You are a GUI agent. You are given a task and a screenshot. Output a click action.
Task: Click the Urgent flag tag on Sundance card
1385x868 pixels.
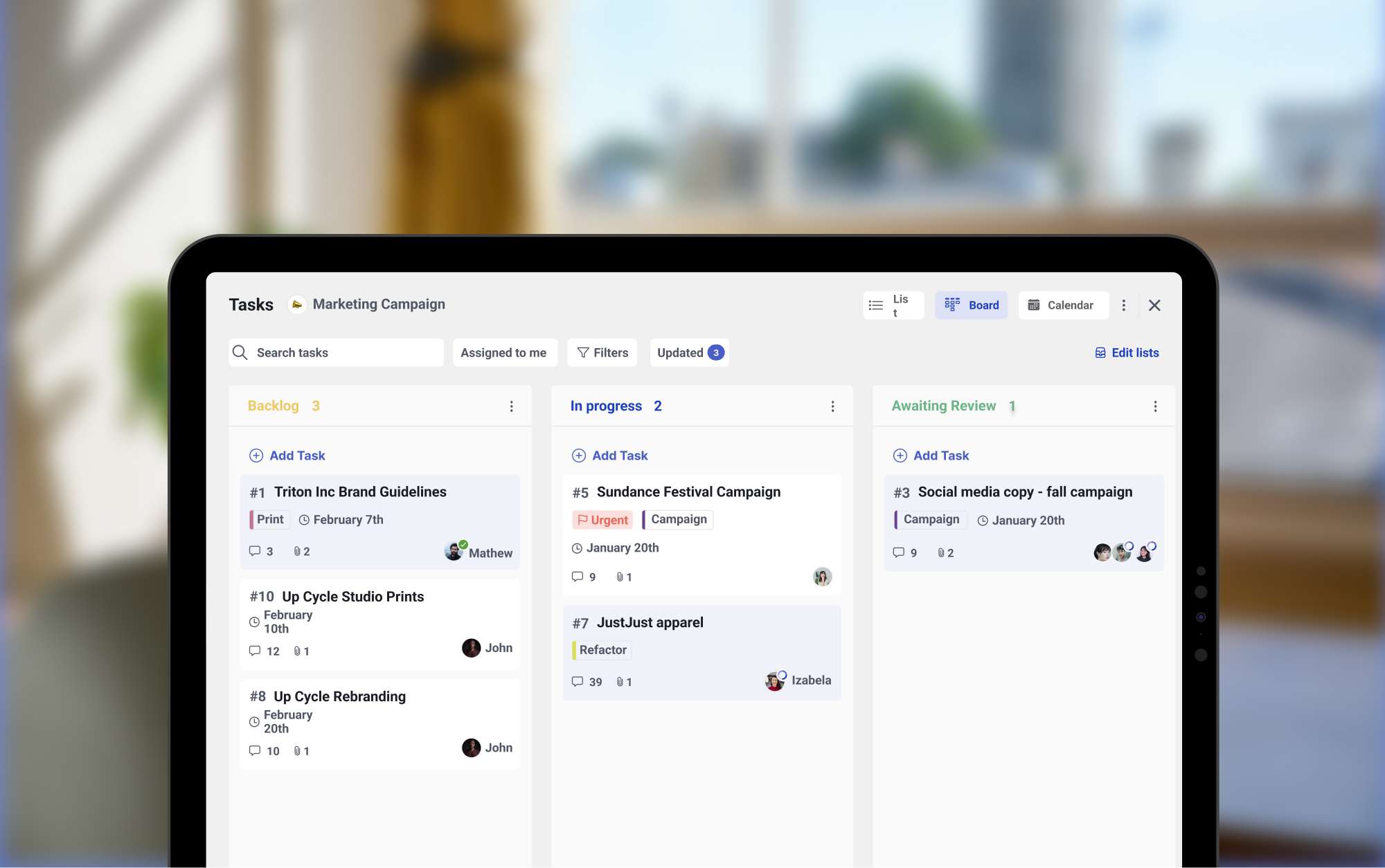(602, 520)
